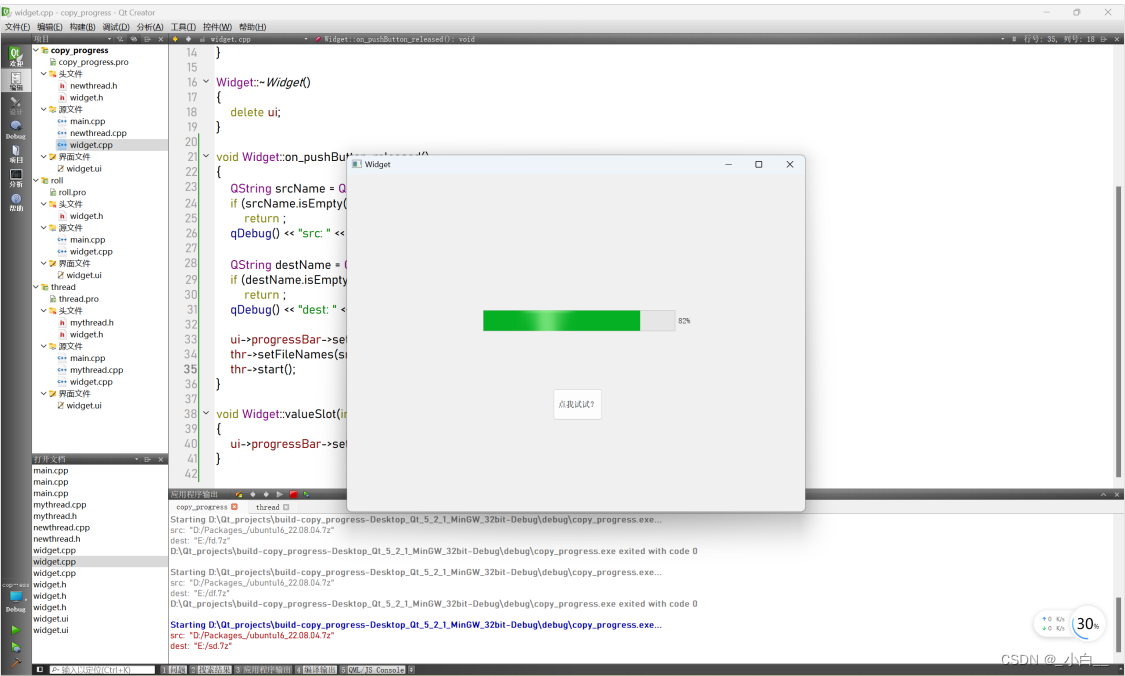
Task: Collapse 界面文件 folder under copy_progress
Action: 44,156
